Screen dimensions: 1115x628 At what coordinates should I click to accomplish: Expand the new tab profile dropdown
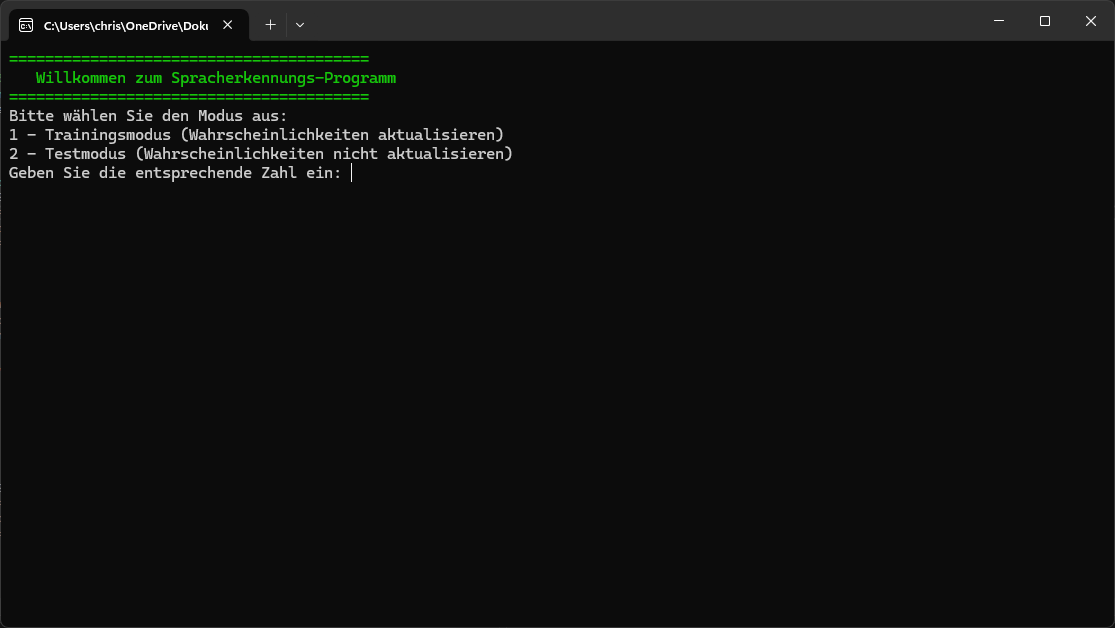[x=300, y=25]
